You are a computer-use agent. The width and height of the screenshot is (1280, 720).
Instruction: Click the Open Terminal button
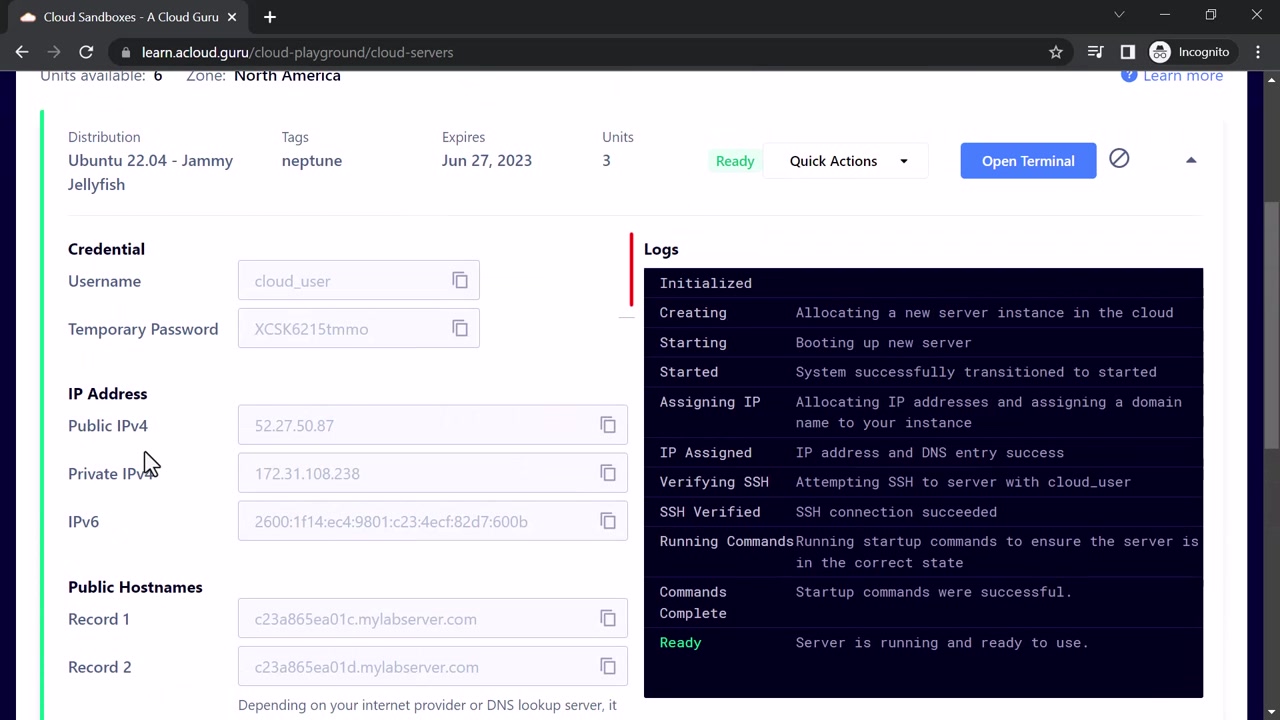point(1028,161)
